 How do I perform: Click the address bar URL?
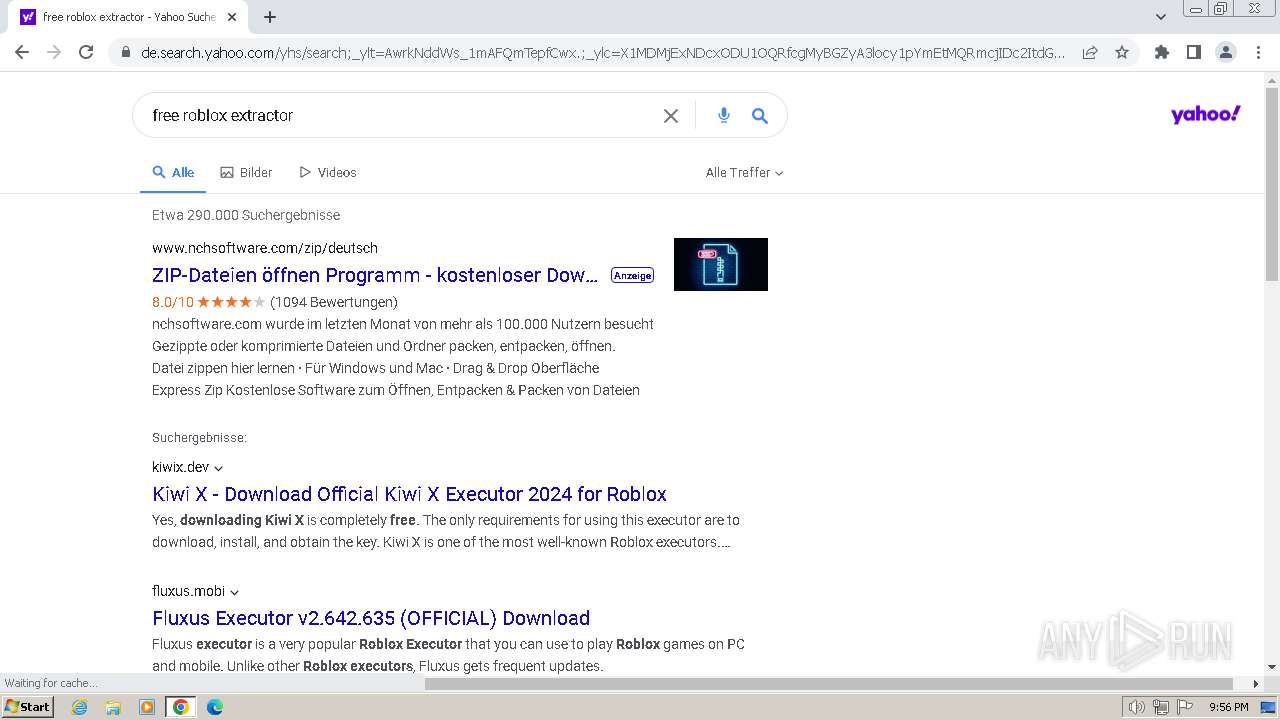(603, 52)
